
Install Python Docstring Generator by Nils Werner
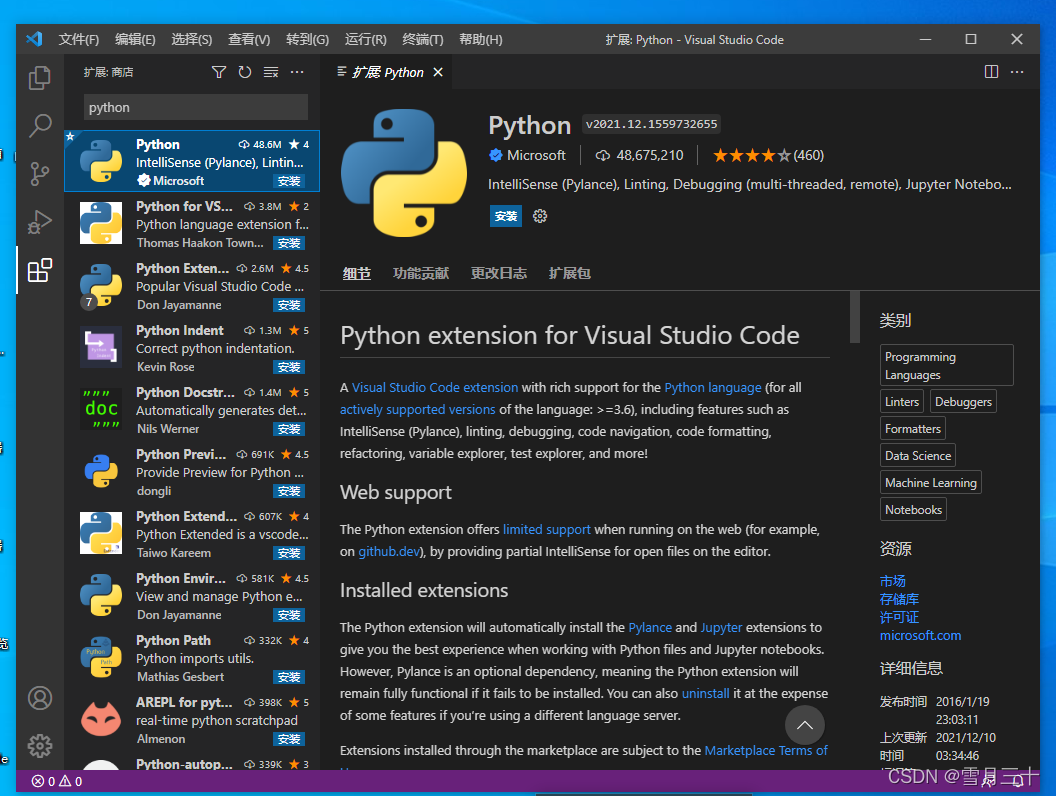pyautogui.click(x=289, y=429)
